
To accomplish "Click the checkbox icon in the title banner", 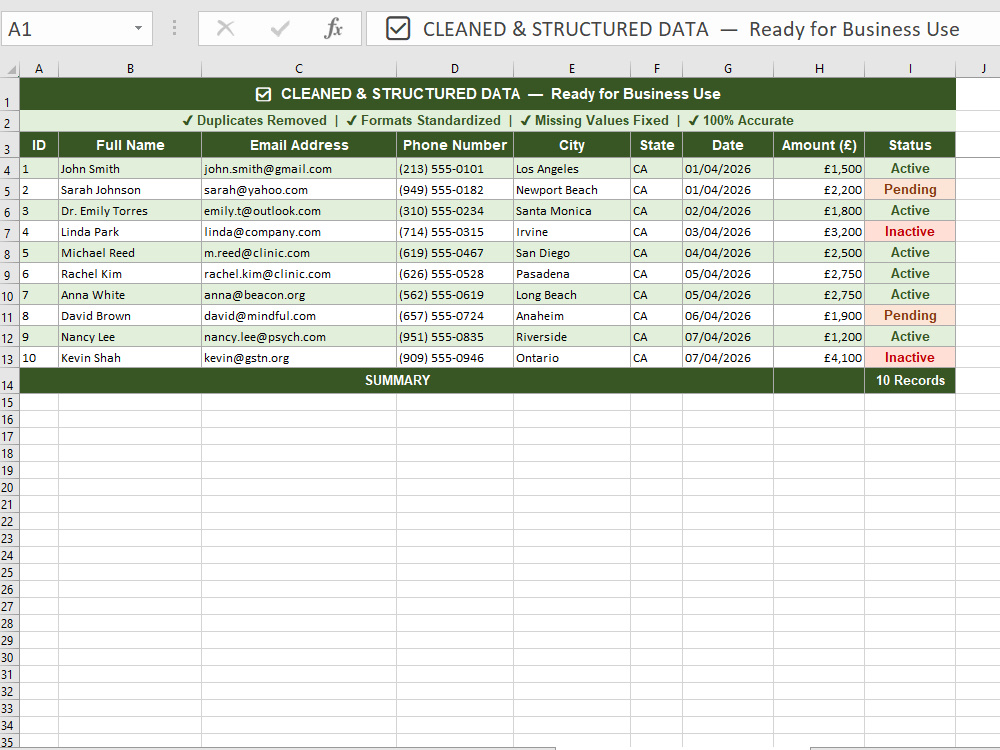I will tap(262, 93).
